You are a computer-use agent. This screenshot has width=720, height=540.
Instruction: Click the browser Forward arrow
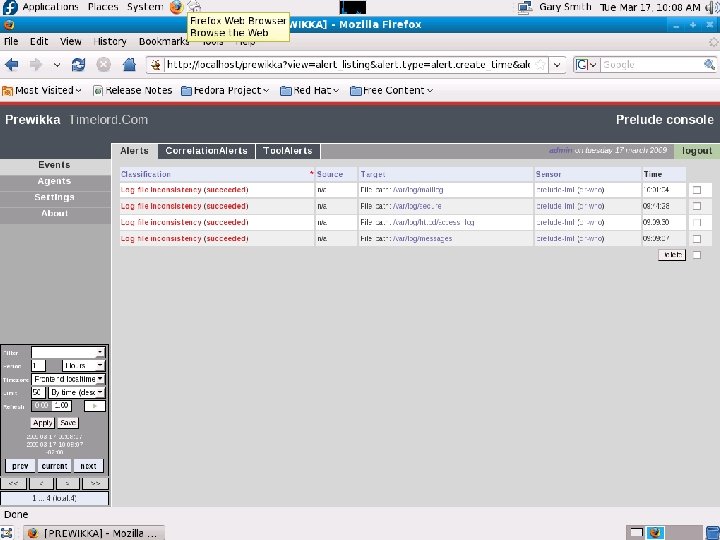(35, 65)
